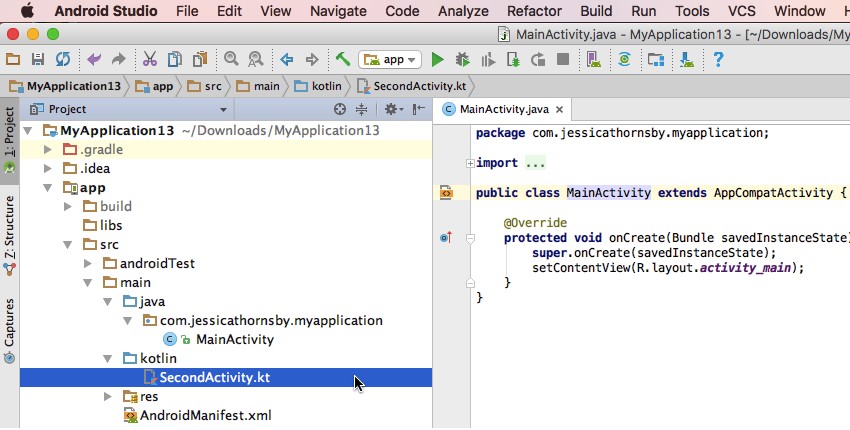
Task: Click the override gutter icon beside onCreate
Action: 446,238
